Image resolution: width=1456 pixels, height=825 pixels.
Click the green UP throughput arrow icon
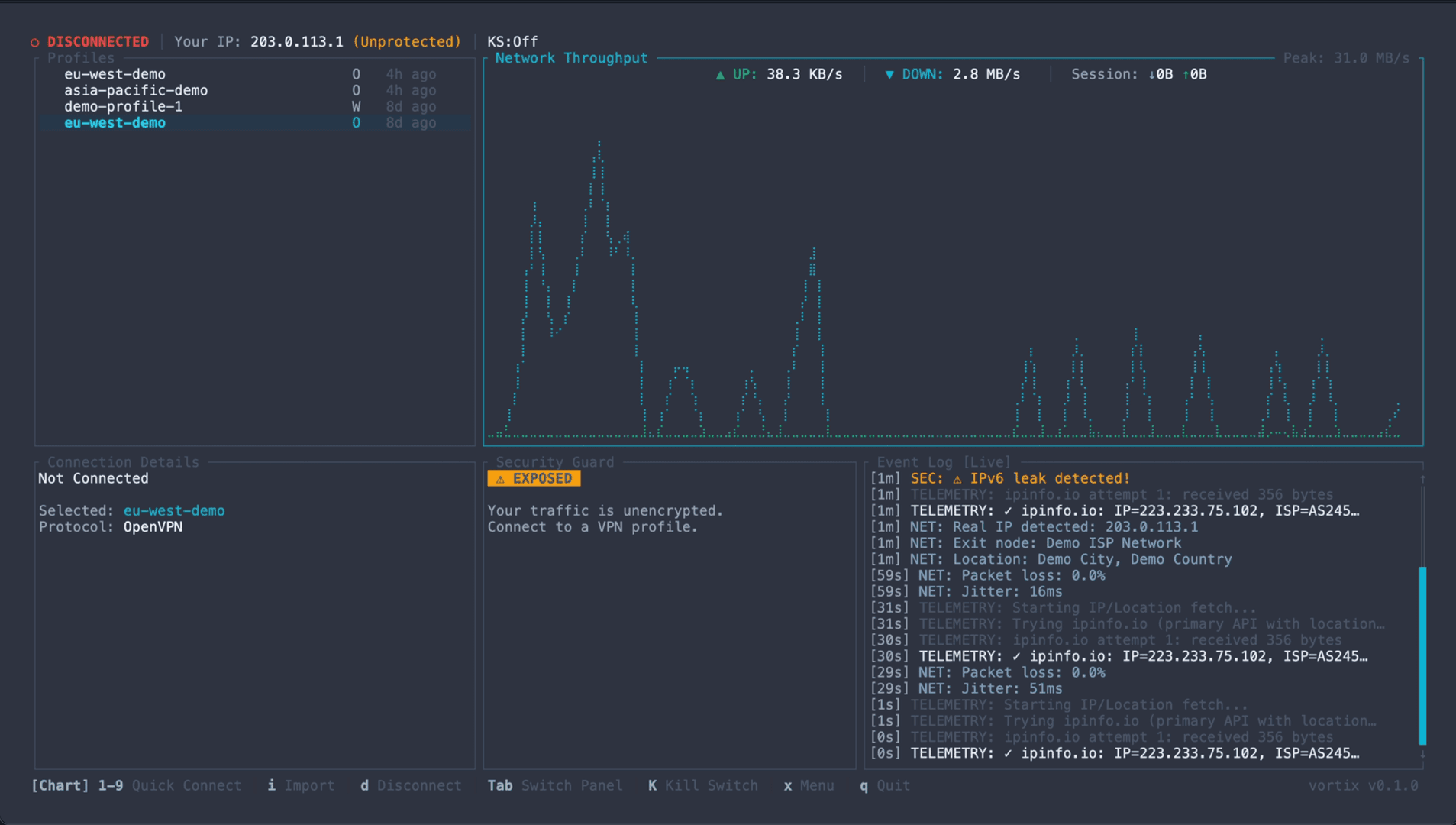coord(720,74)
